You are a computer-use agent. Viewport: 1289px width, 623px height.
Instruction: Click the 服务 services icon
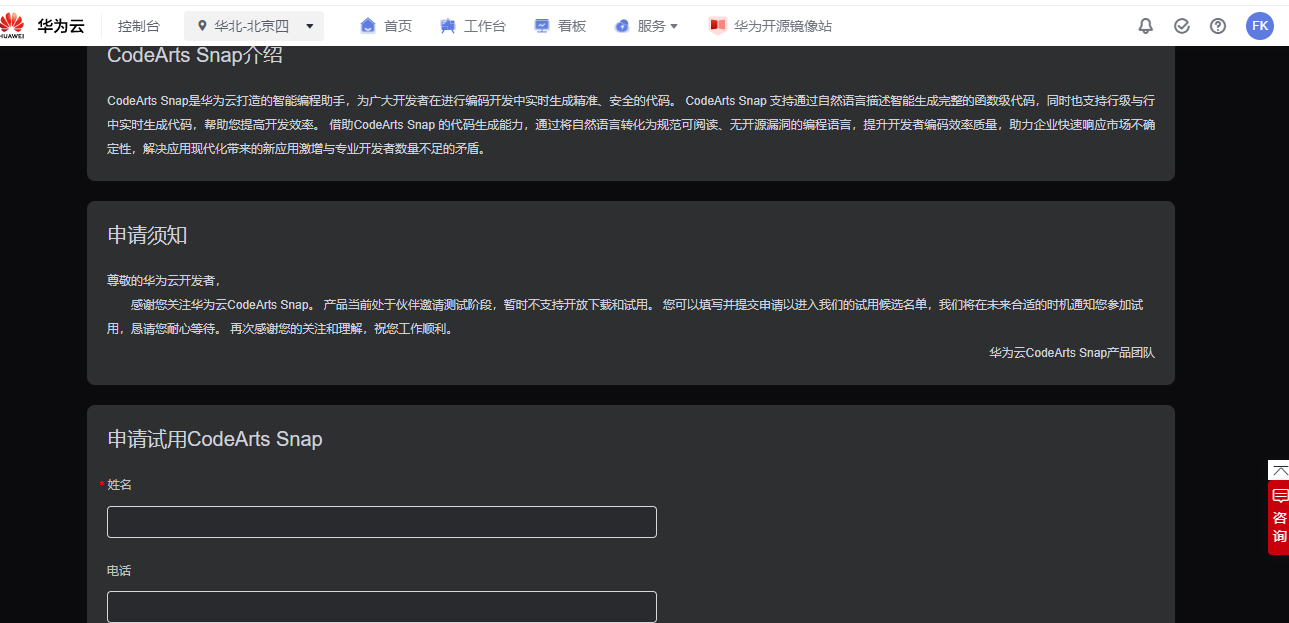click(622, 26)
